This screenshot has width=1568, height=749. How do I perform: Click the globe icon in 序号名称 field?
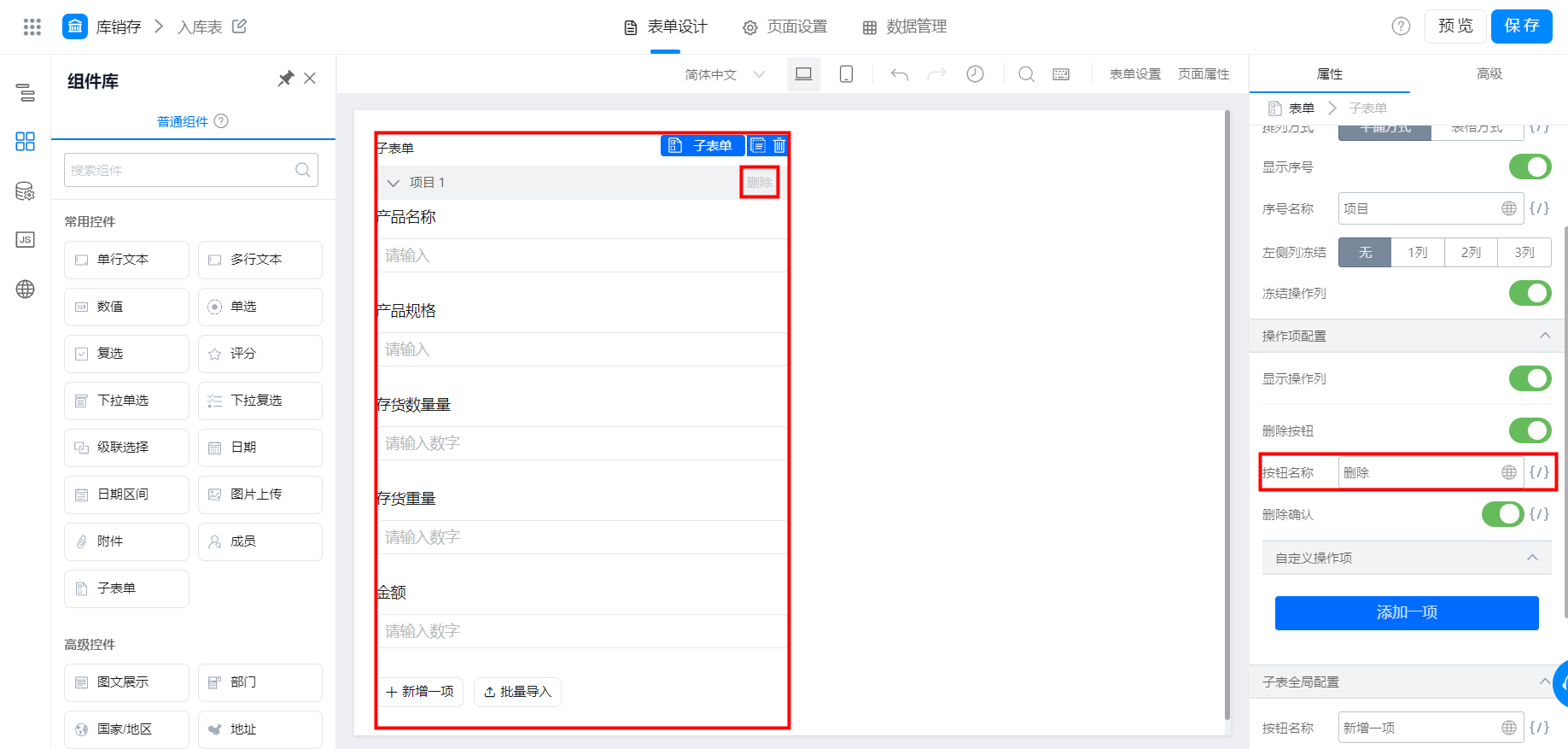[1509, 208]
